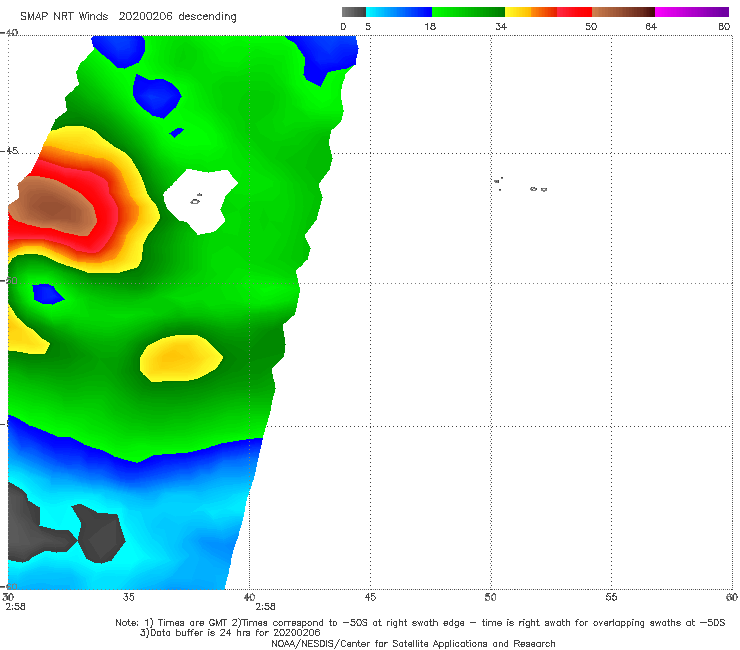Click the longitude axis label 45
The height and width of the screenshot is (650, 740).
click(370, 597)
